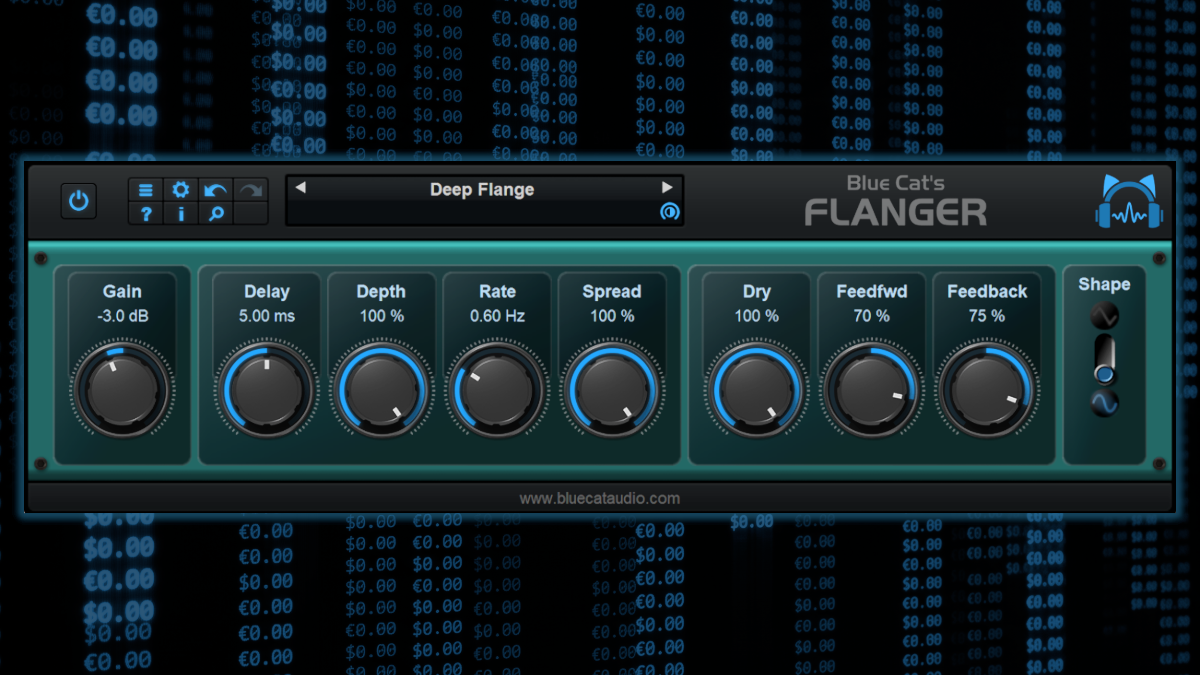Screen dimensions: 1200x675
Task: Select the triangle wave shape icon
Action: (1104, 317)
